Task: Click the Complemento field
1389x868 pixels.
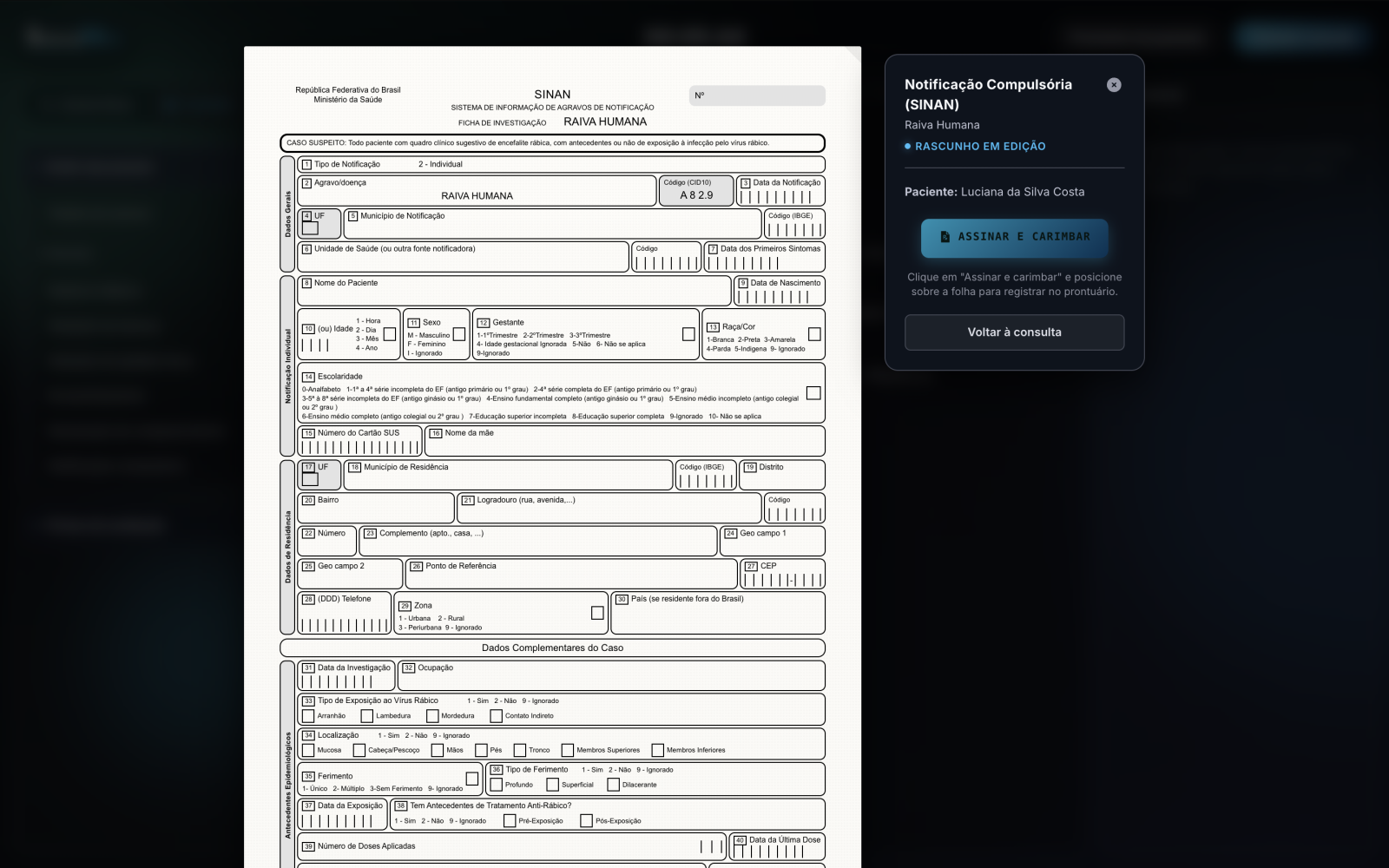Action: [x=538, y=541]
